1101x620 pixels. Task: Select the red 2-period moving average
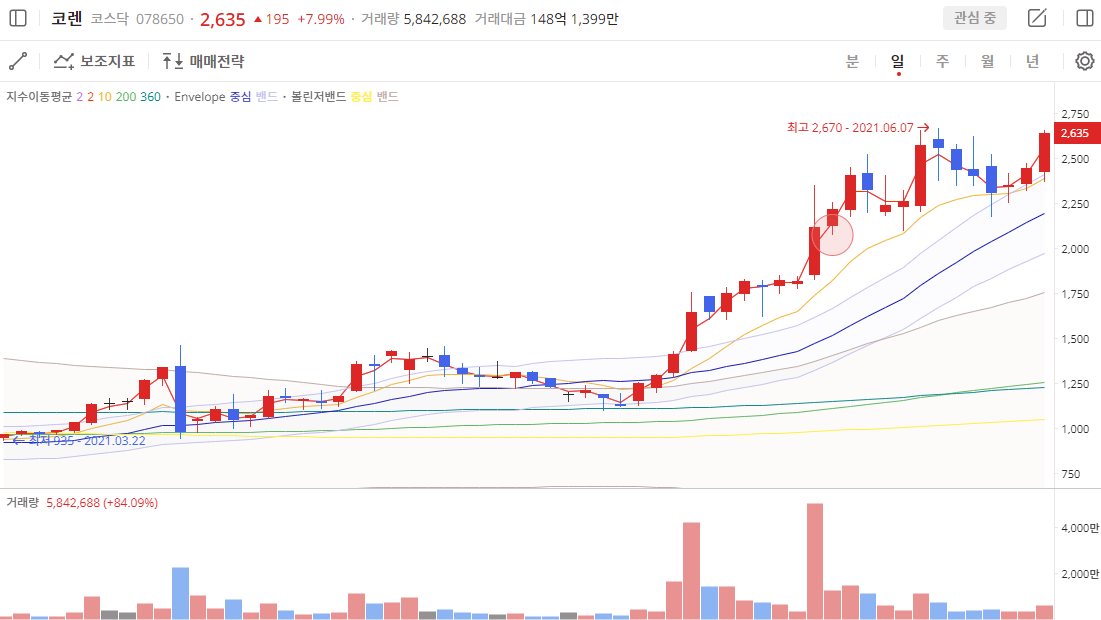pos(91,97)
